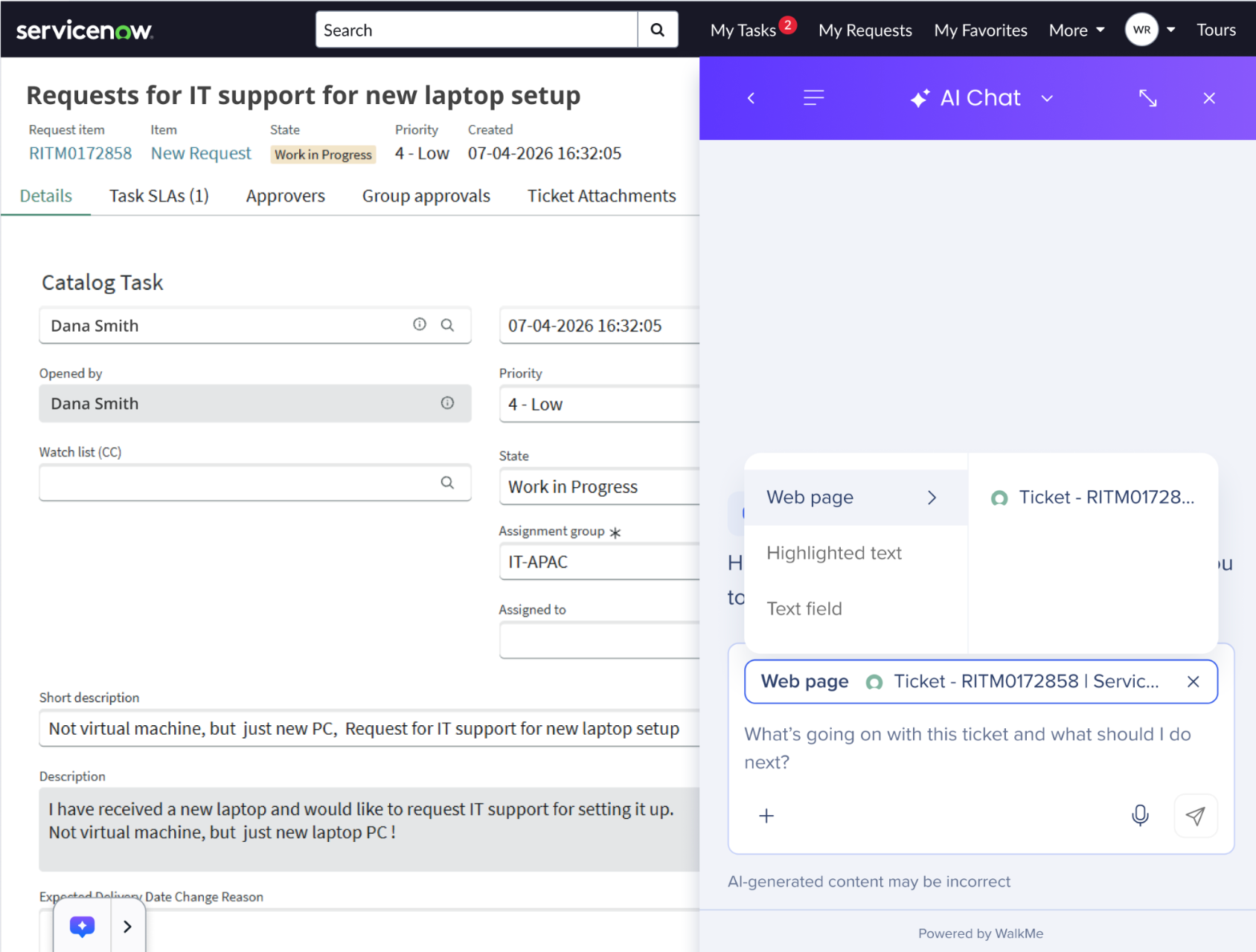Open the Priority dropdown showing 4 - Low

pyautogui.click(x=600, y=404)
